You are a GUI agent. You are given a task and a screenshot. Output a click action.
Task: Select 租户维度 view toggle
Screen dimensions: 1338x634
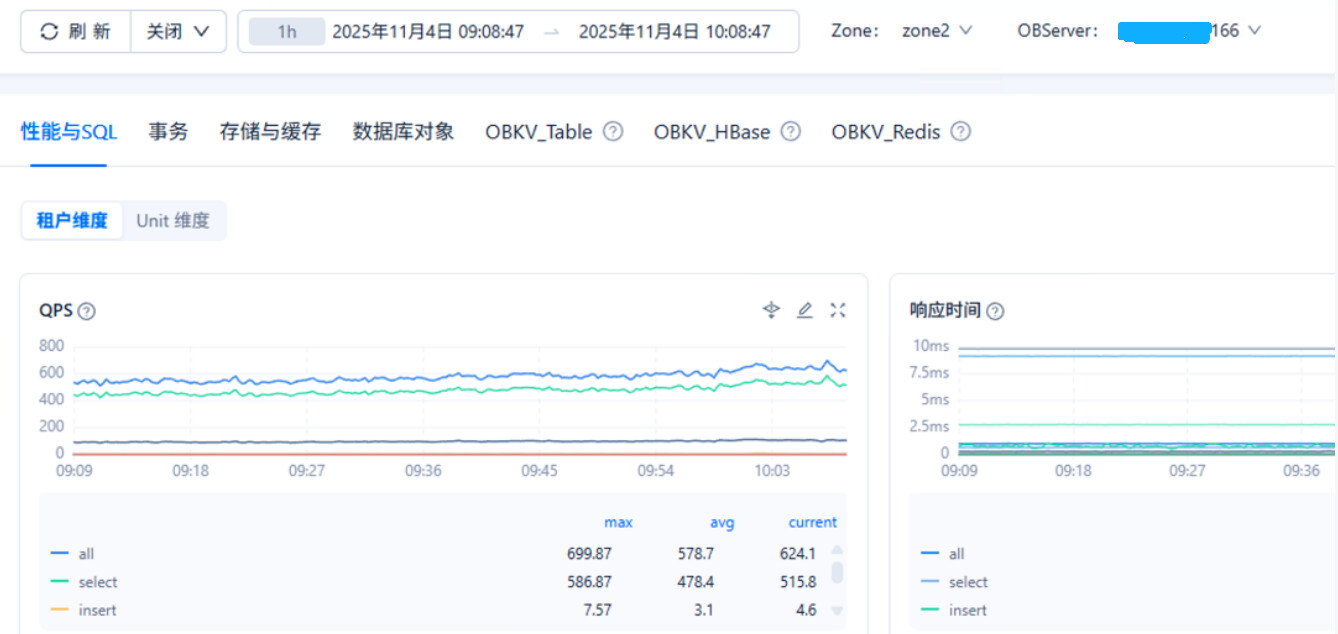(72, 221)
